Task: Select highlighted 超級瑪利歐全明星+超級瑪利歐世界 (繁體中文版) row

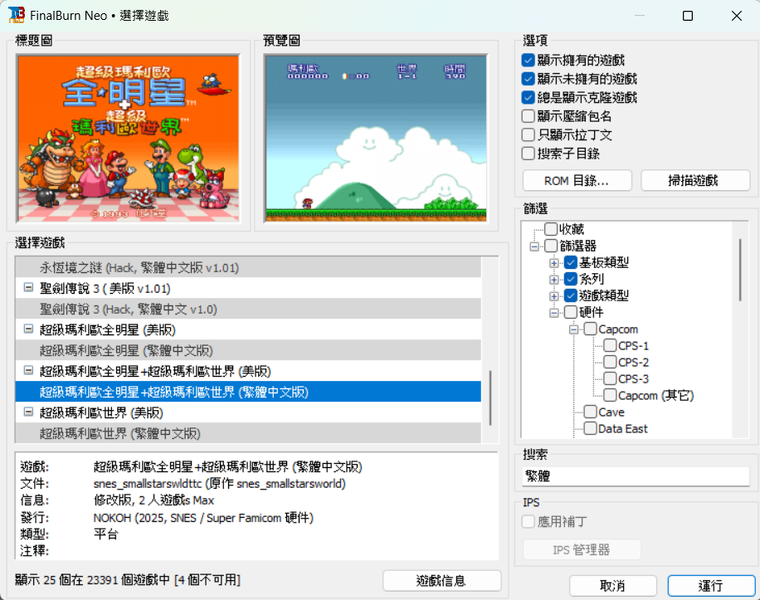Action: [x=248, y=392]
